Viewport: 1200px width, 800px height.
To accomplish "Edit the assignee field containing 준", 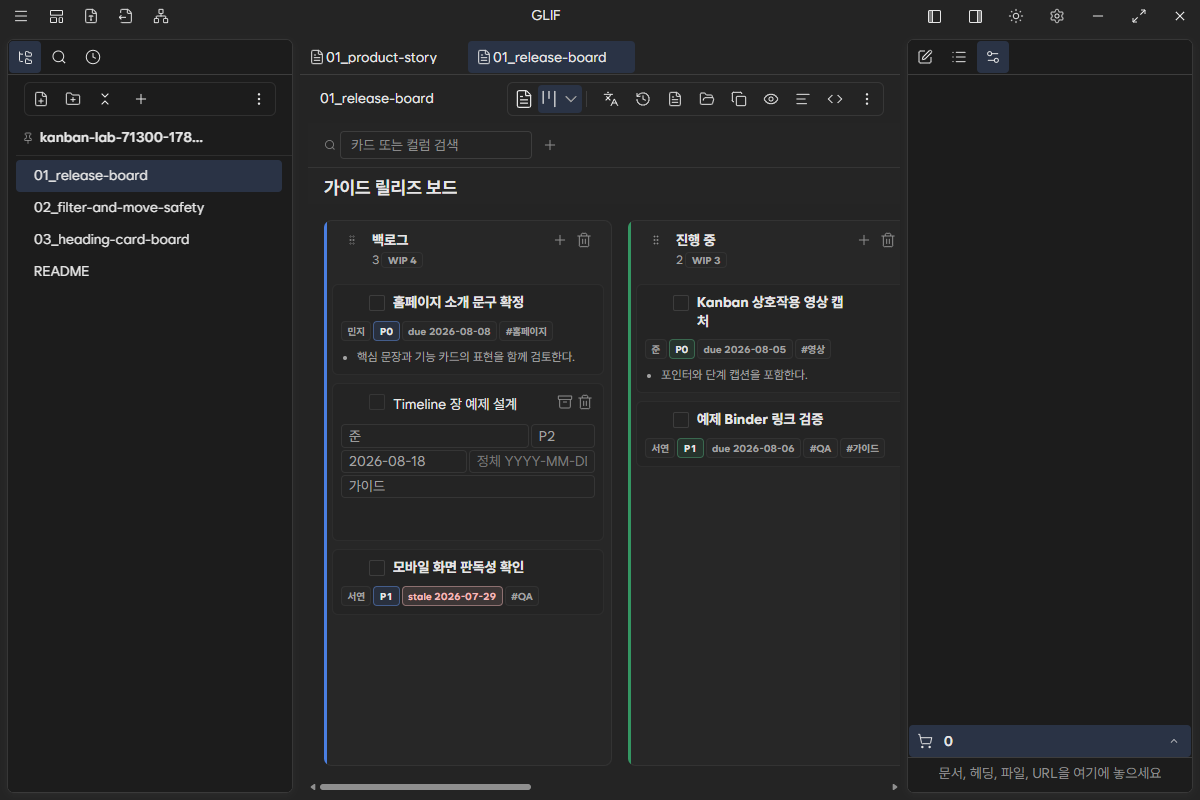I will point(435,436).
